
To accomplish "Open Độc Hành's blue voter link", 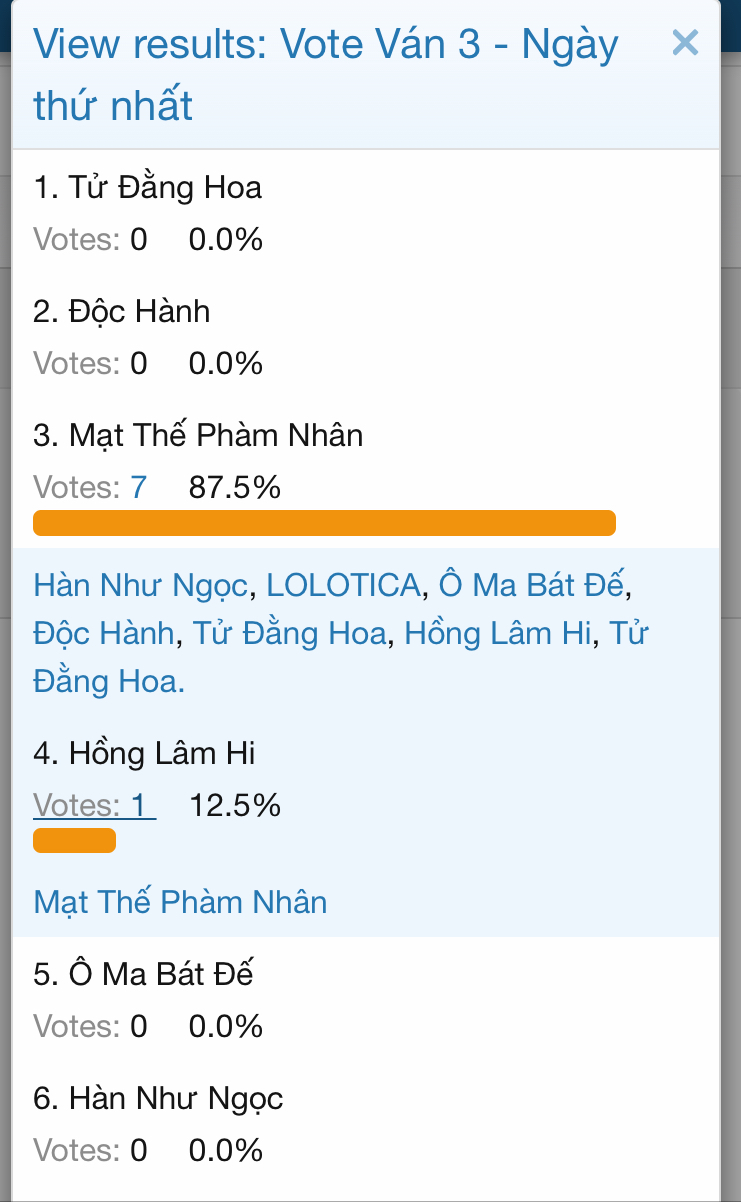I will (x=104, y=633).
